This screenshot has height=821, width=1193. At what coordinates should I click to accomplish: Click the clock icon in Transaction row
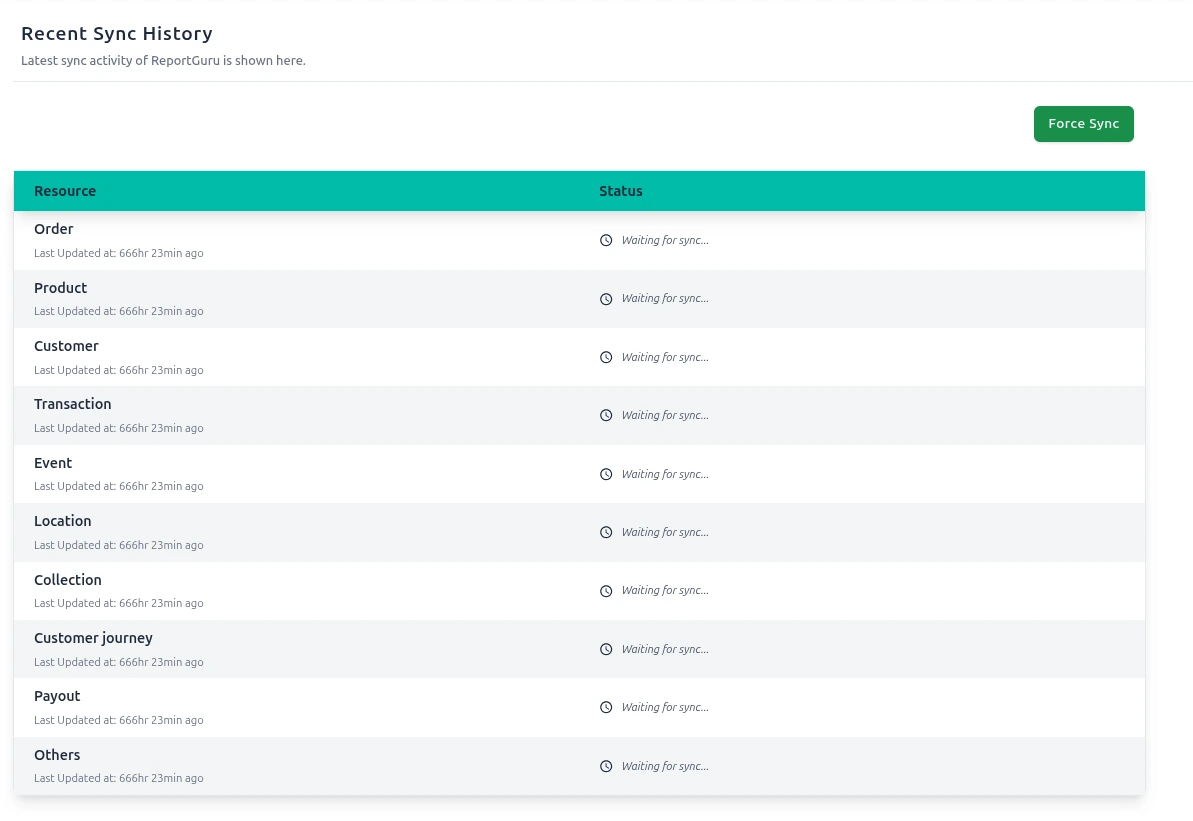click(606, 415)
